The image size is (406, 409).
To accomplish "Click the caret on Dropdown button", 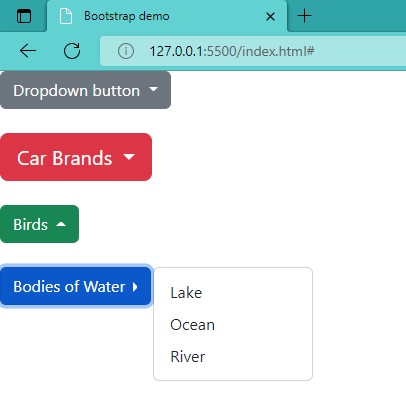I will (x=153, y=89).
